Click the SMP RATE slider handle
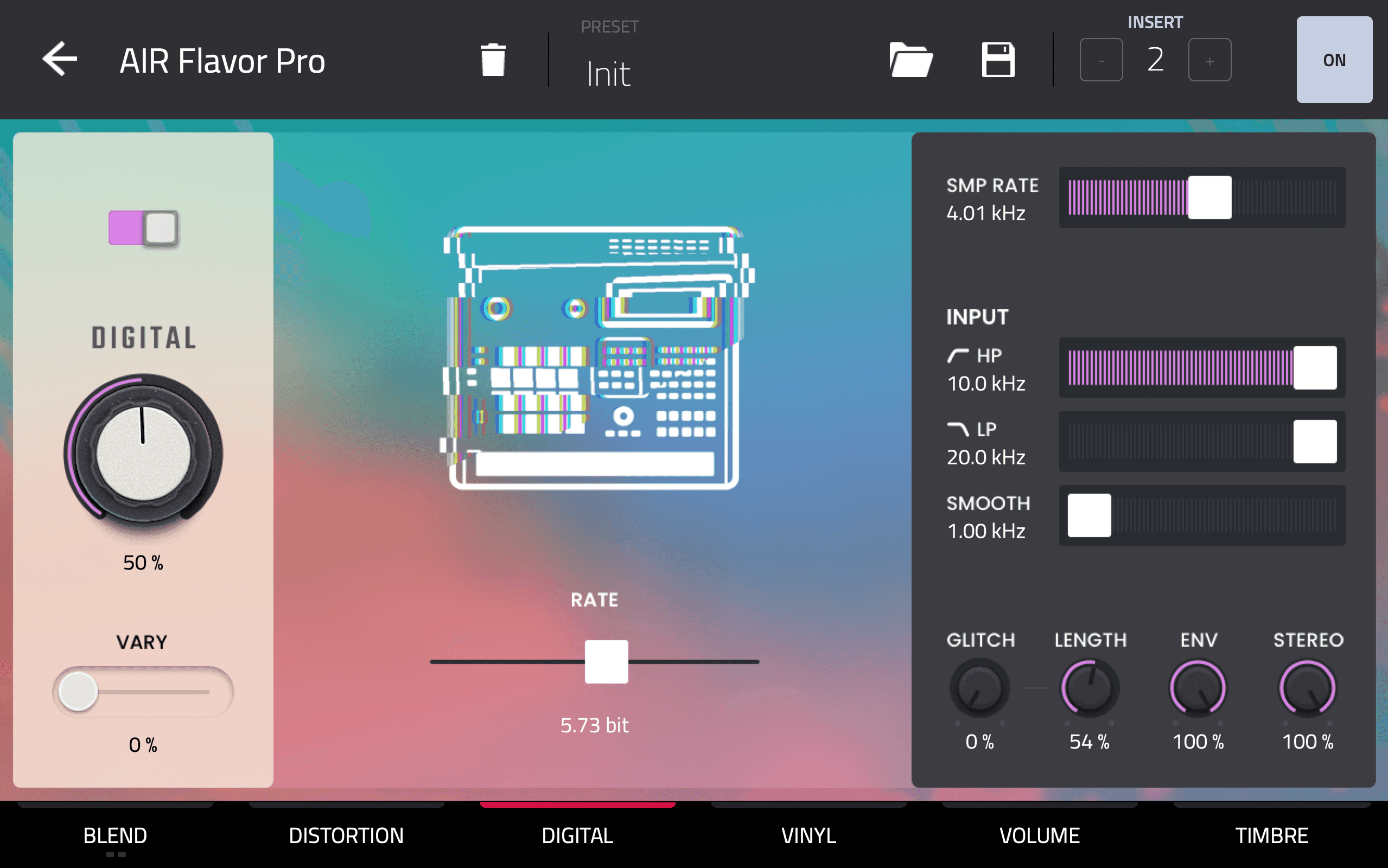1388x868 pixels. coord(1209,197)
